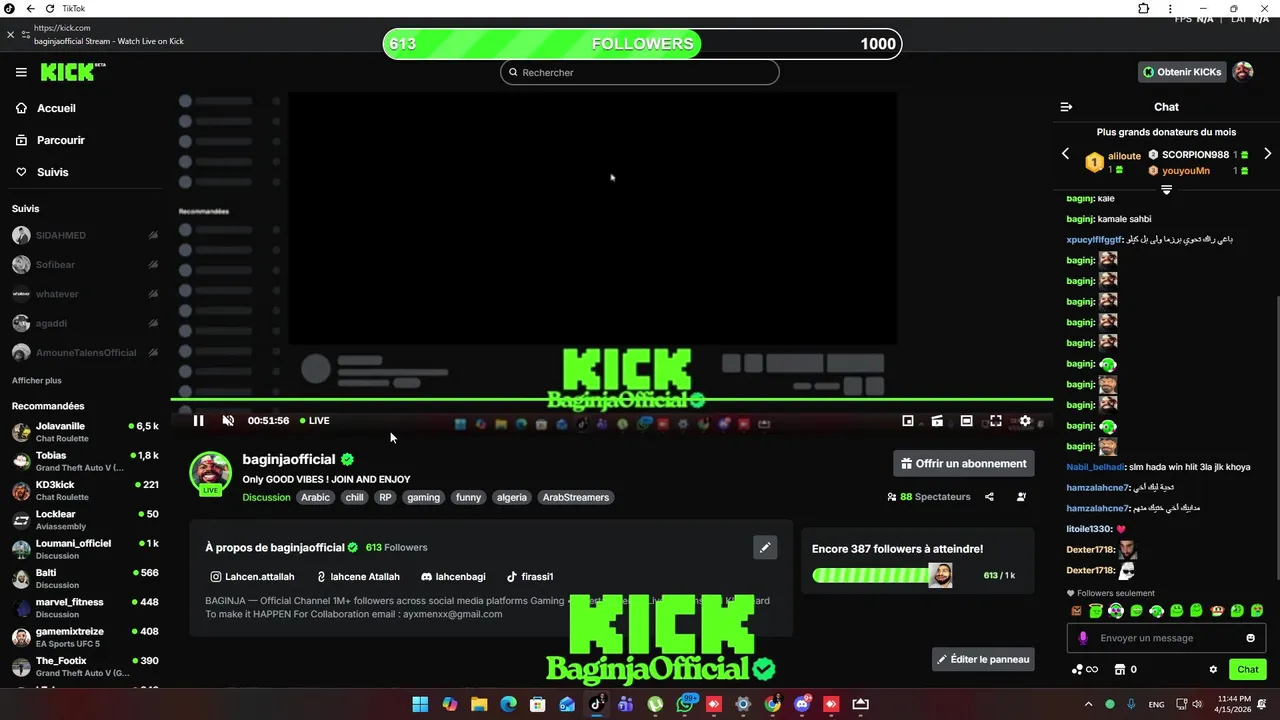Select the gaming tag
The image size is (1280, 720).
(423, 497)
